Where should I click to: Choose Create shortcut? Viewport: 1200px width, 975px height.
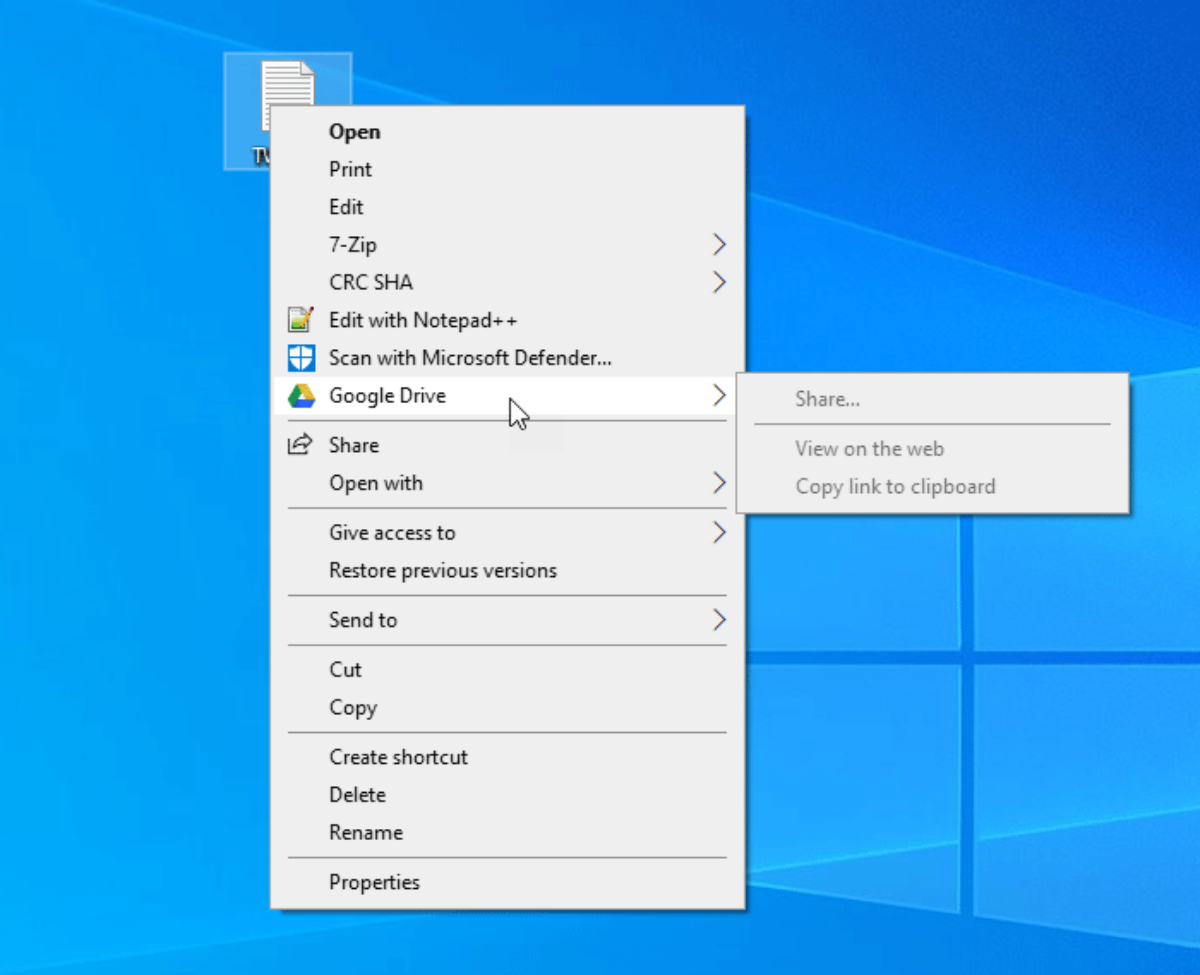pos(398,757)
